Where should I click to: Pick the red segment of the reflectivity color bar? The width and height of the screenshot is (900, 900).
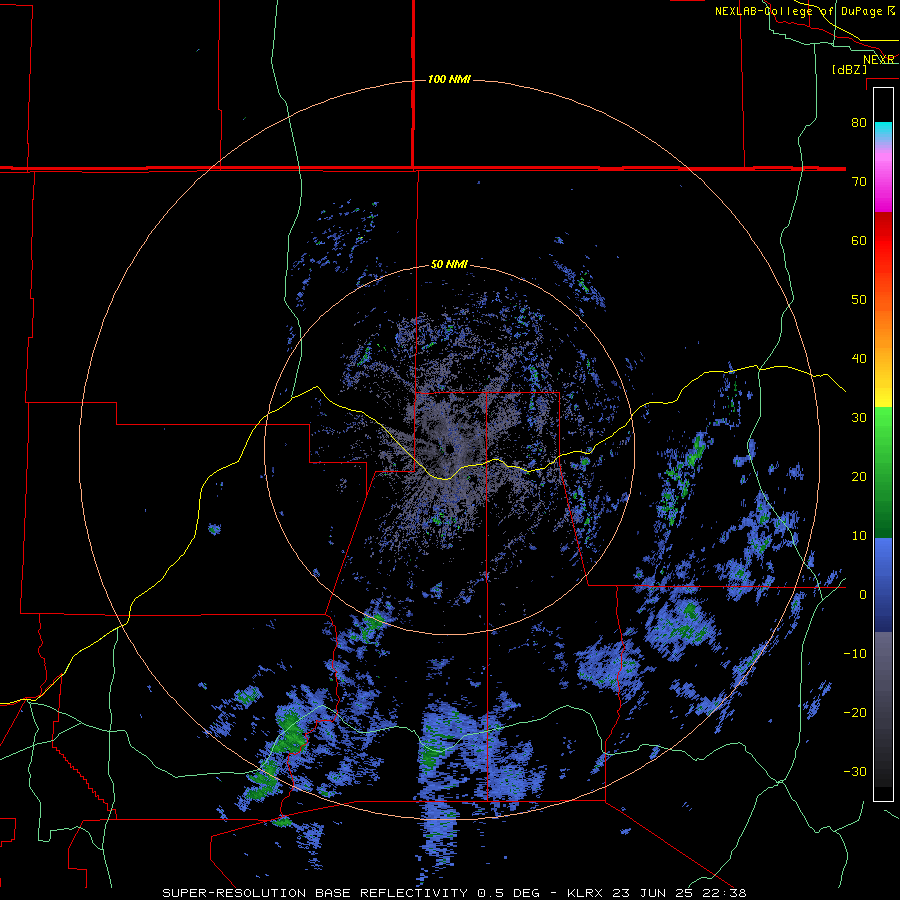(883, 241)
